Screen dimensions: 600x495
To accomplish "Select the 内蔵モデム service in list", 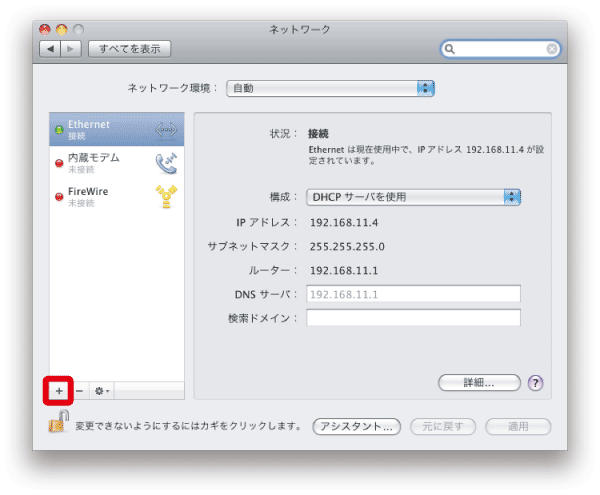I will [x=117, y=163].
